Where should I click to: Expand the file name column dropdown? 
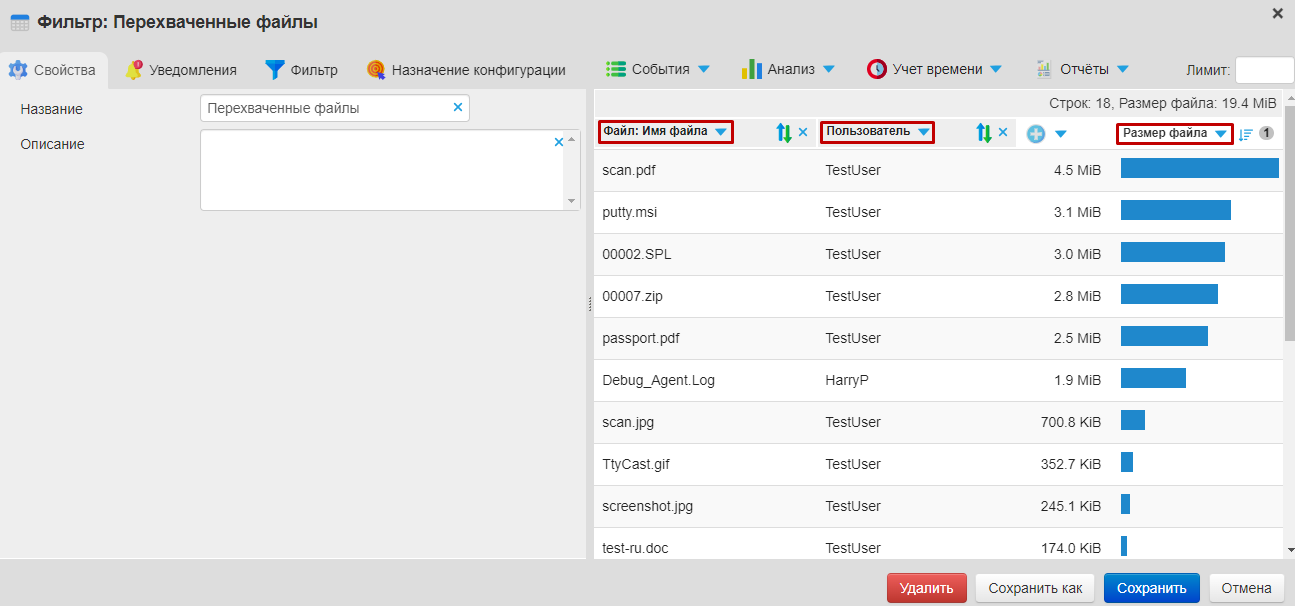click(721, 132)
